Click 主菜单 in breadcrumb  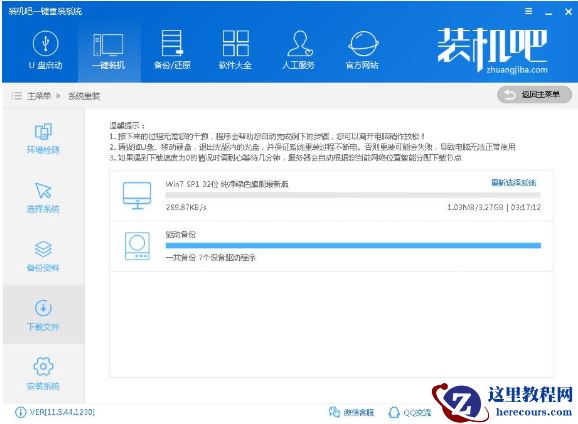[x=38, y=96]
